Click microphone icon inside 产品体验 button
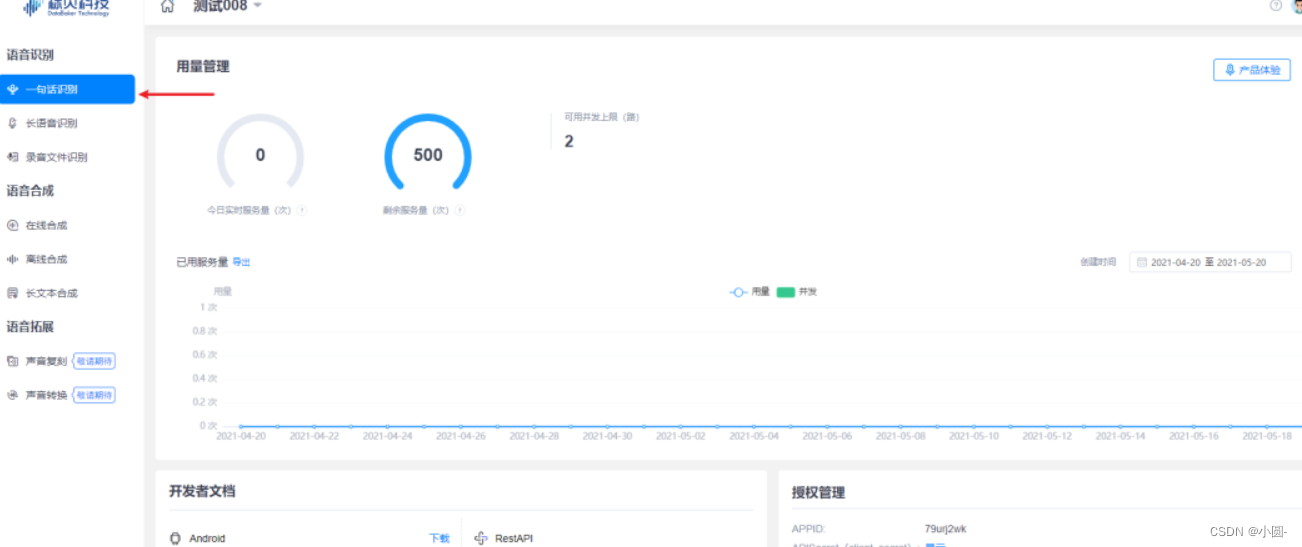 (x=1230, y=70)
